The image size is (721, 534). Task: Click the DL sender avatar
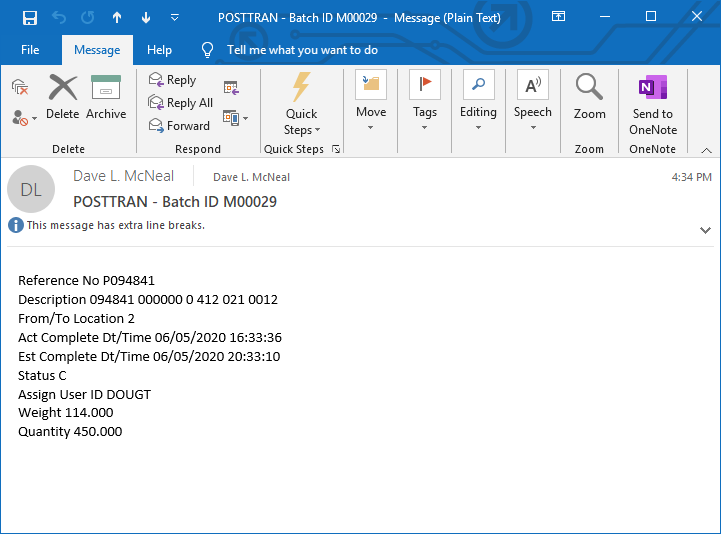pyautogui.click(x=31, y=189)
